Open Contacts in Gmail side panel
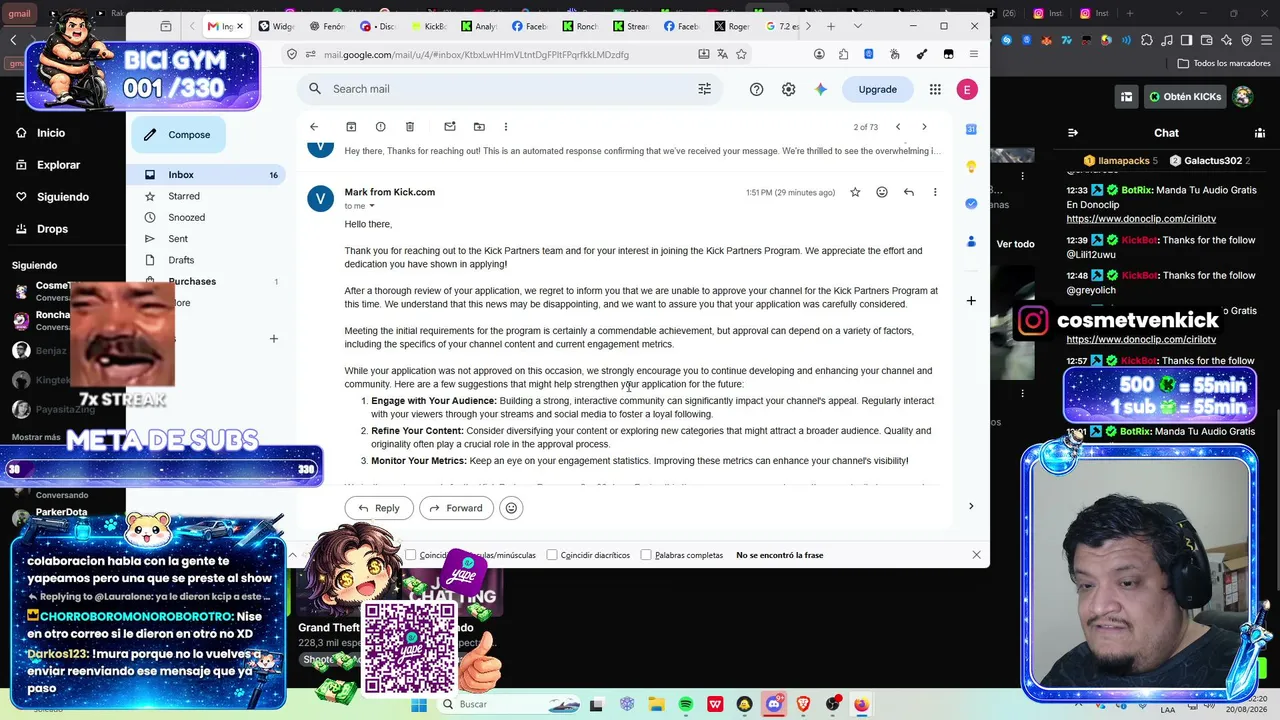The height and width of the screenshot is (720, 1280). pyautogui.click(x=971, y=241)
